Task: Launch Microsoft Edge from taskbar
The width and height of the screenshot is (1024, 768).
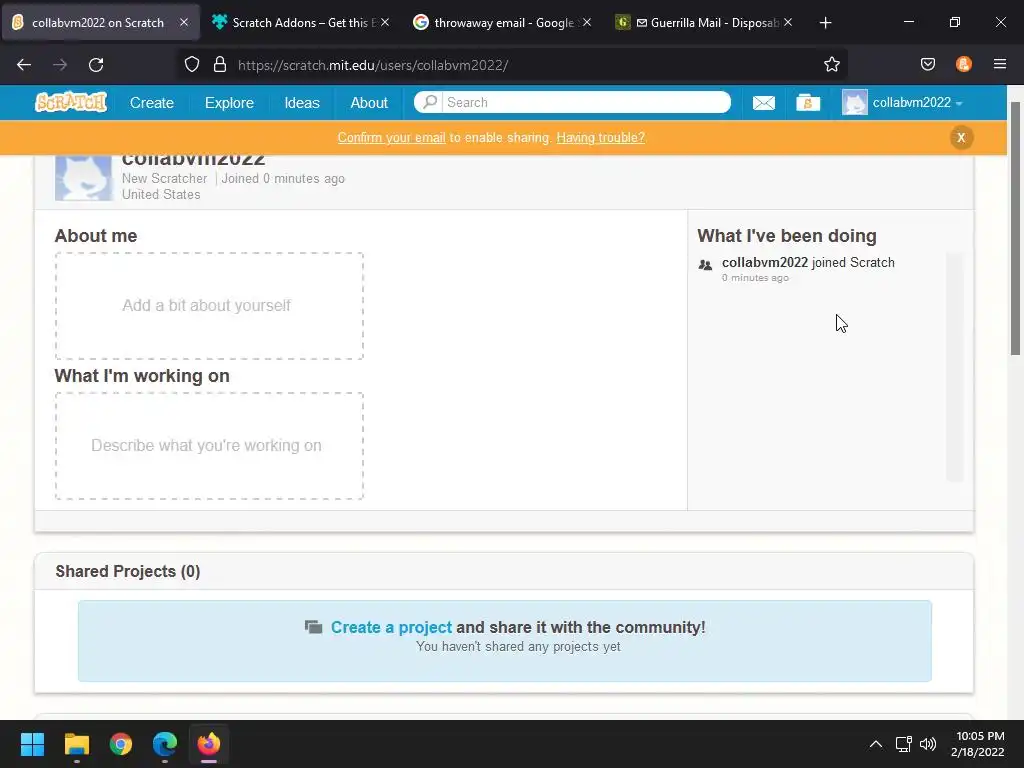Action: pyautogui.click(x=165, y=744)
